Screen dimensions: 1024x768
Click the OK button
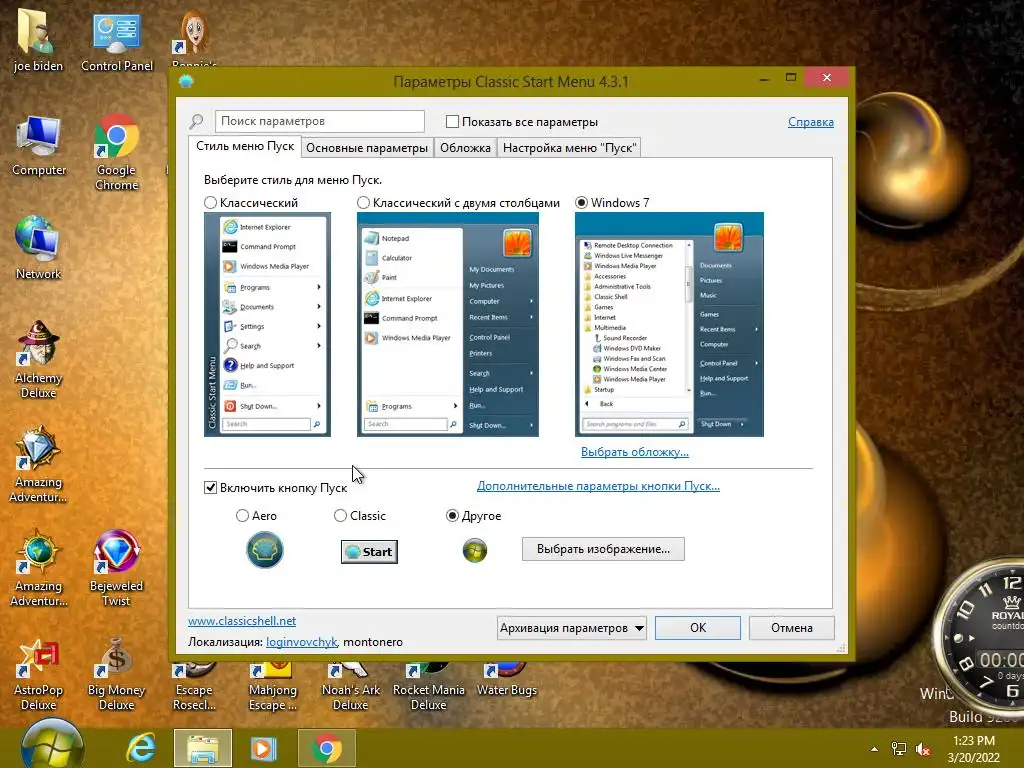click(697, 628)
